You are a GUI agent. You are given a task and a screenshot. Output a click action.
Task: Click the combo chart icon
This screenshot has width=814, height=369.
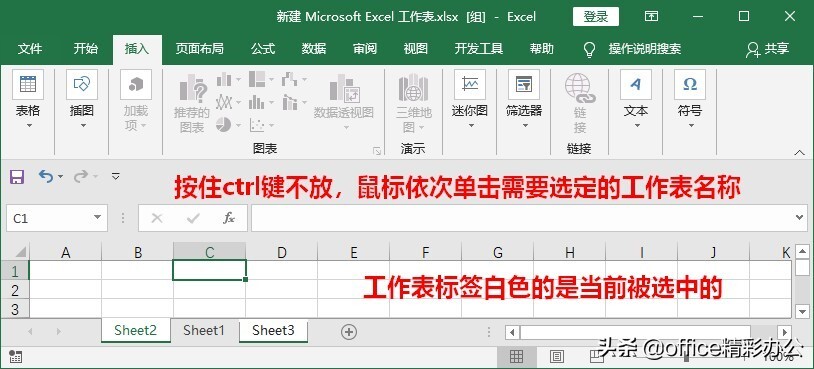click(290, 102)
